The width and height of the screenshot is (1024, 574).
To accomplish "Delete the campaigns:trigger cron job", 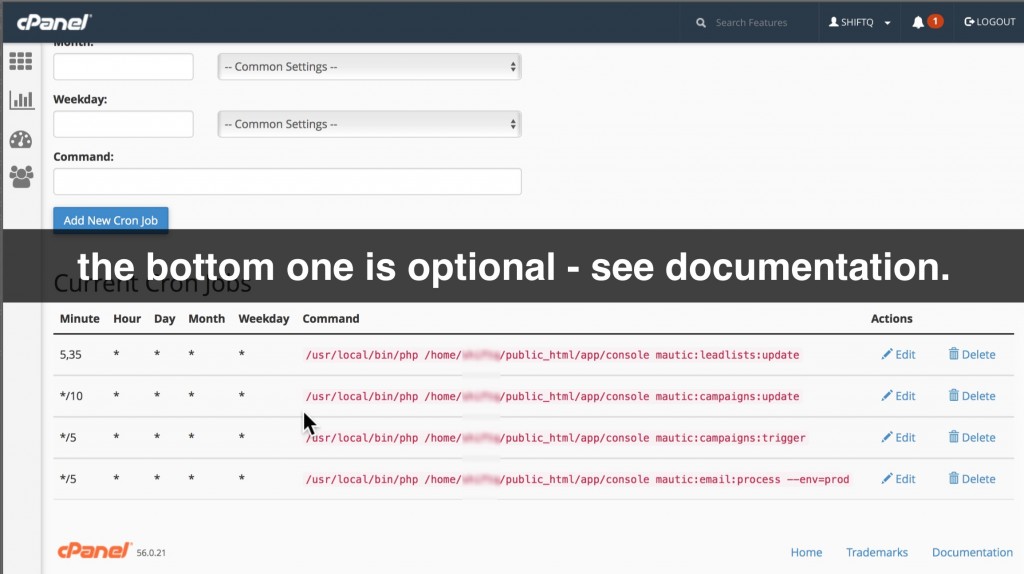I will pos(972,438).
